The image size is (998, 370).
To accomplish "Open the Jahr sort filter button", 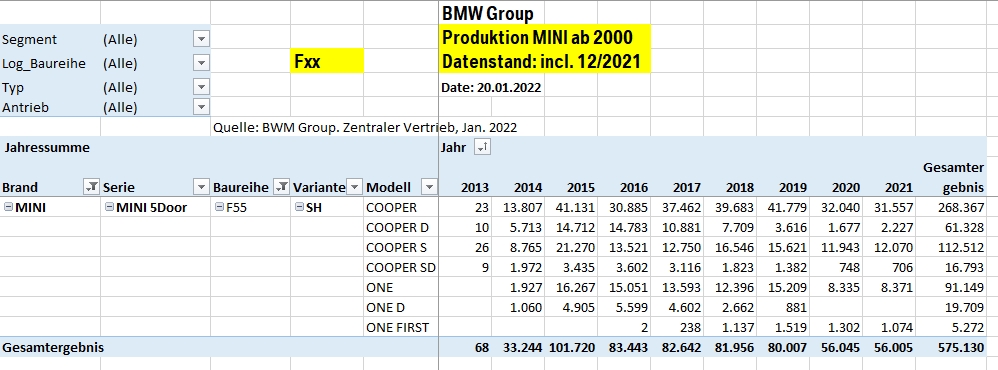I will pos(482,148).
